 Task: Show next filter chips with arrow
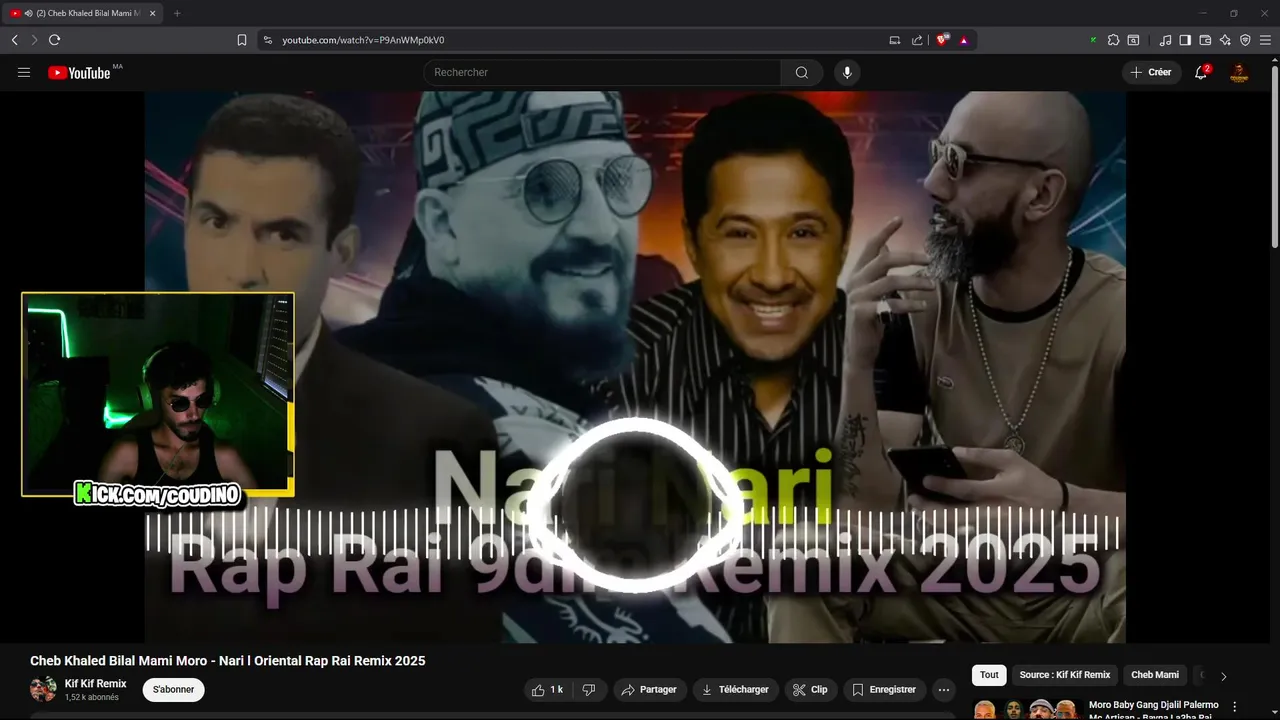1223,676
